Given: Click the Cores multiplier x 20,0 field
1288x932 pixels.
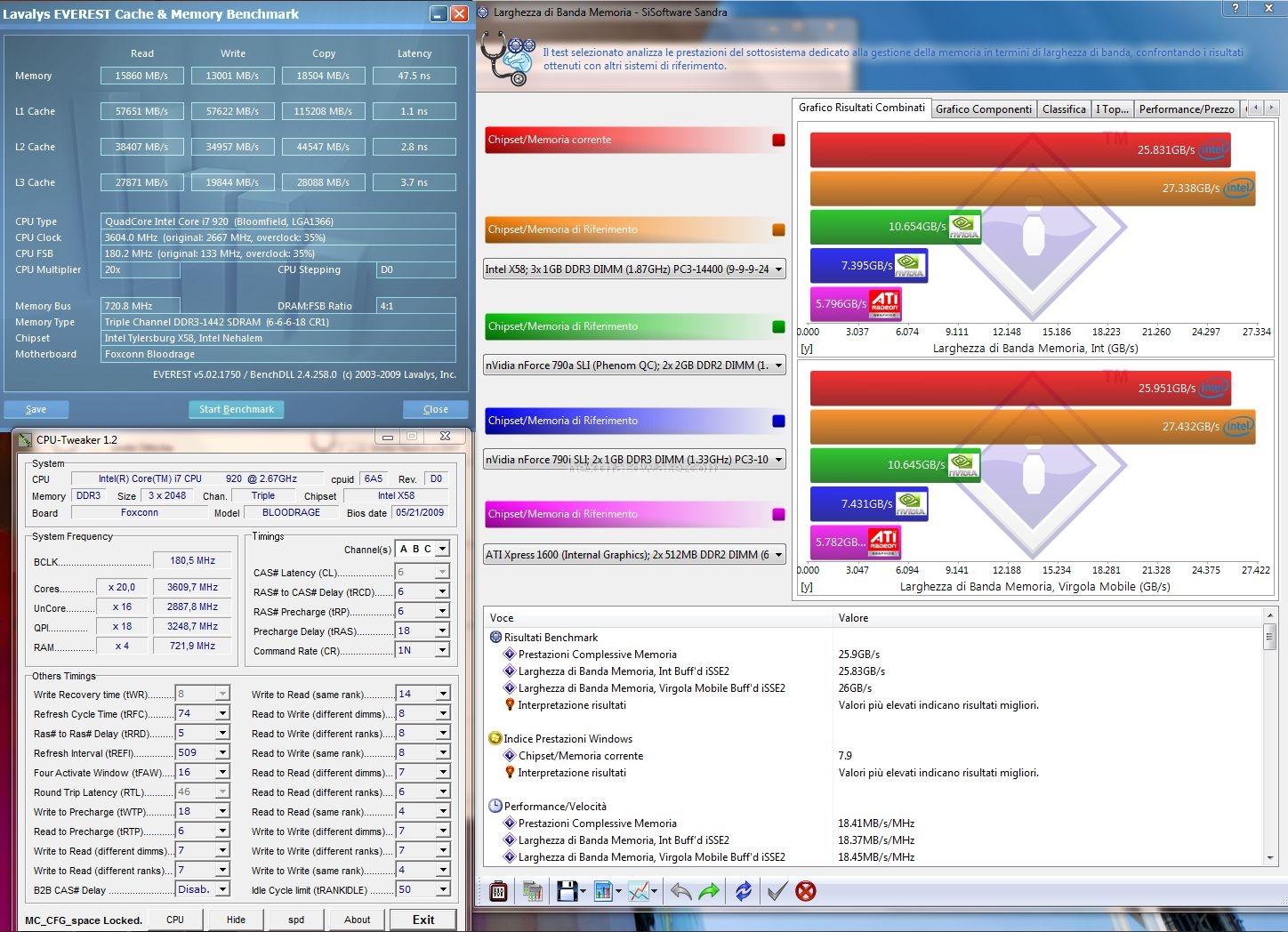Looking at the screenshot, I should point(122,587).
